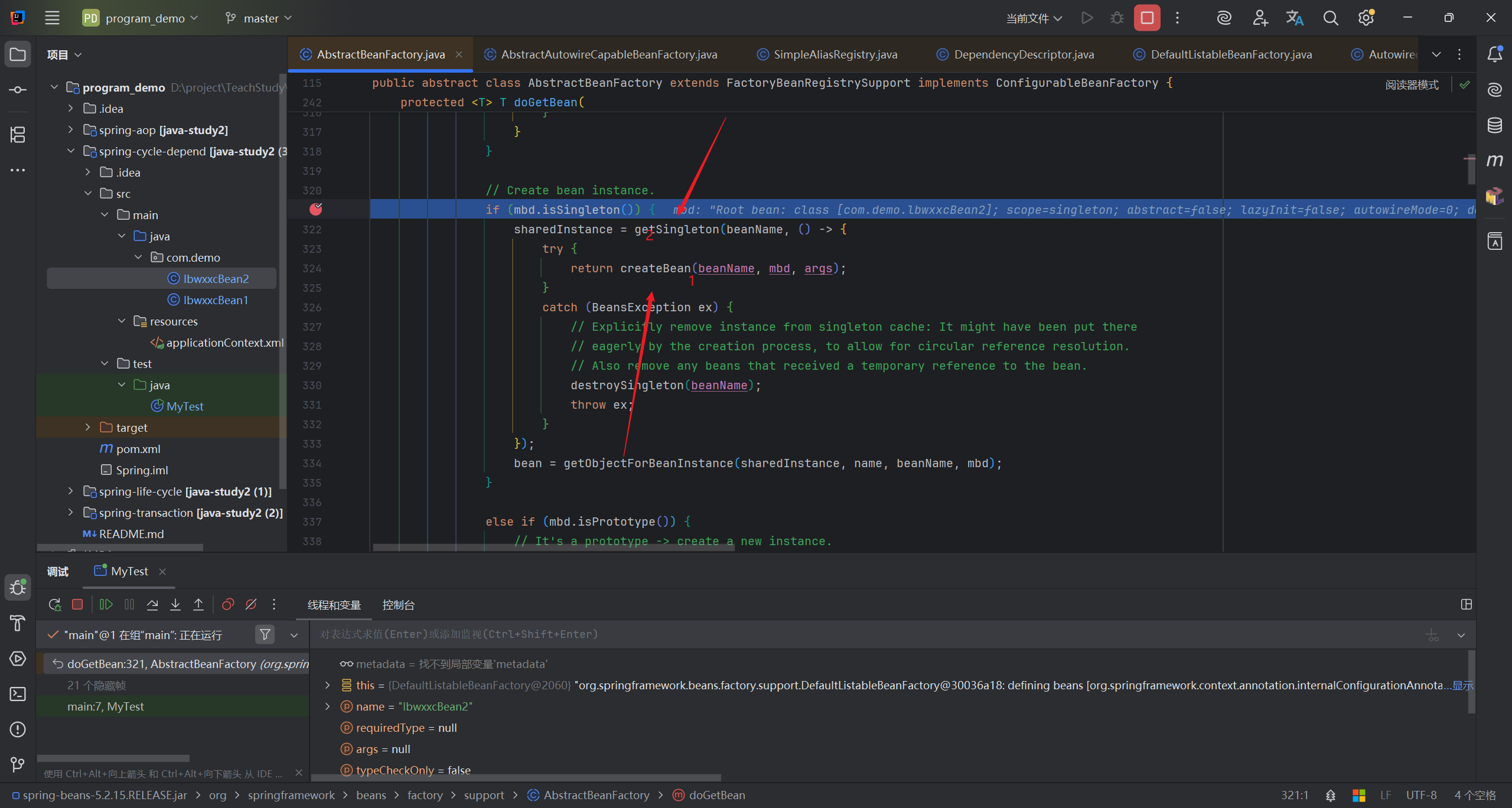The width and height of the screenshot is (1512, 808).
Task: Expand the target folder in project tree
Action: 87,427
